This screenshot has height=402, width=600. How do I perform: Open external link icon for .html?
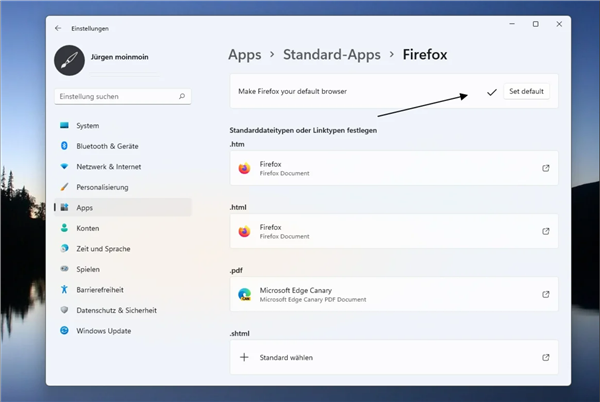tap(545, 231)
